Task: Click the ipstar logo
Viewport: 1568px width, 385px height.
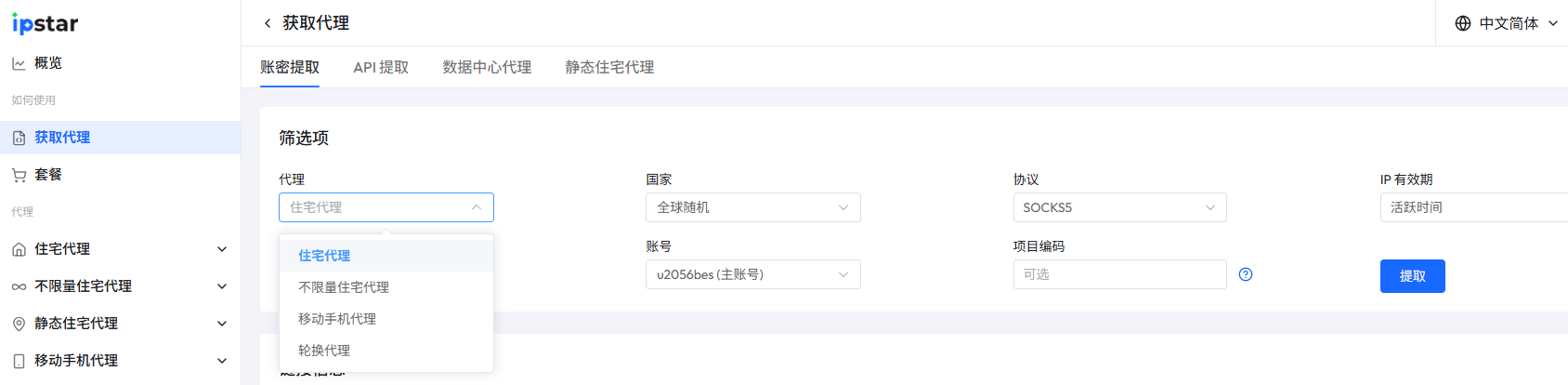Action: pos(45,23)
